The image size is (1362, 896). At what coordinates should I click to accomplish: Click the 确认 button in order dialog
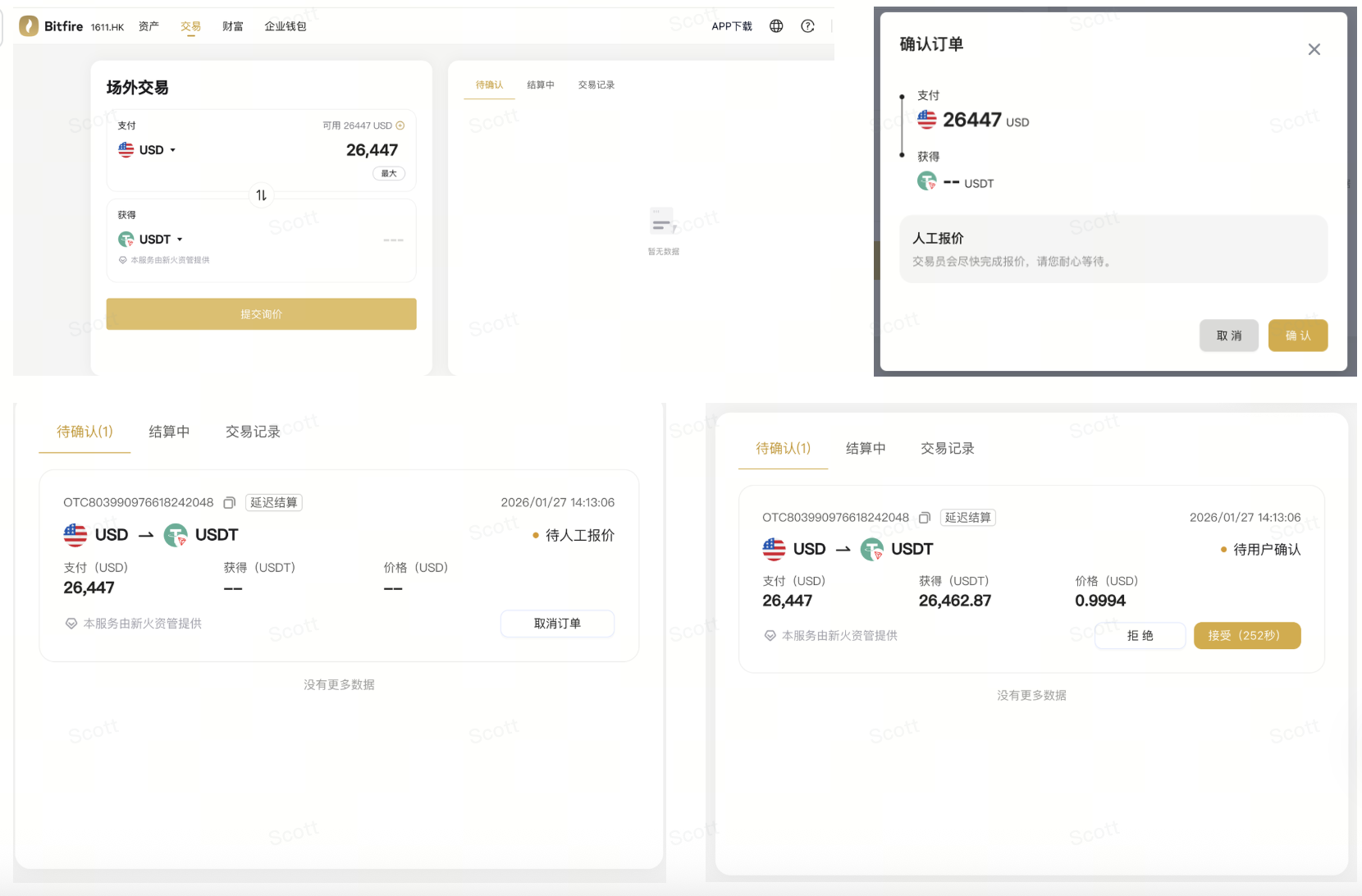[x=1297, y=336]
